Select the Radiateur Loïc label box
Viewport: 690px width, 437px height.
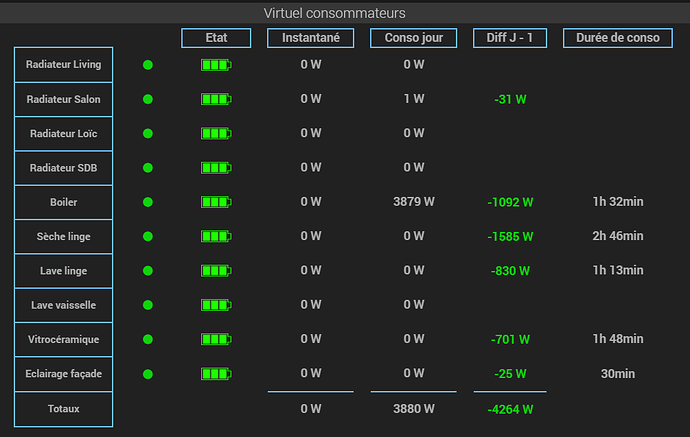(x=63, y=134)
